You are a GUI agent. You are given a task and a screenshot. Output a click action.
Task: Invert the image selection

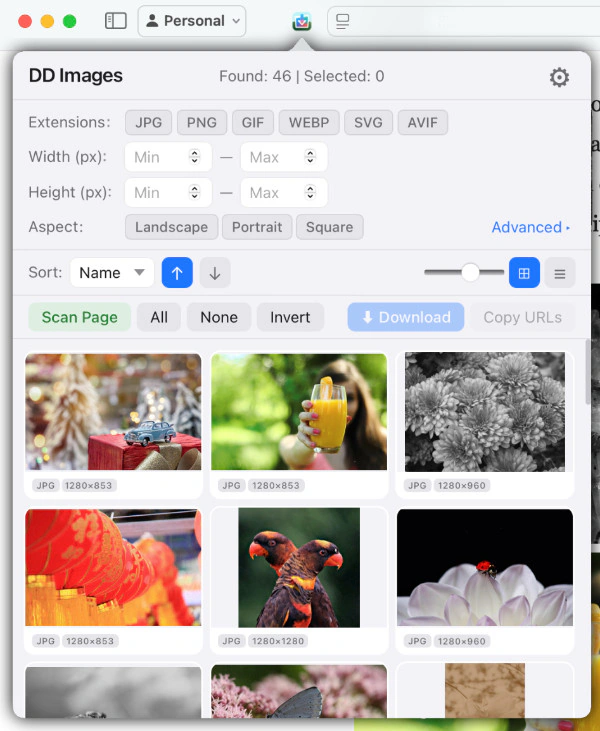[x=290, y=317]
